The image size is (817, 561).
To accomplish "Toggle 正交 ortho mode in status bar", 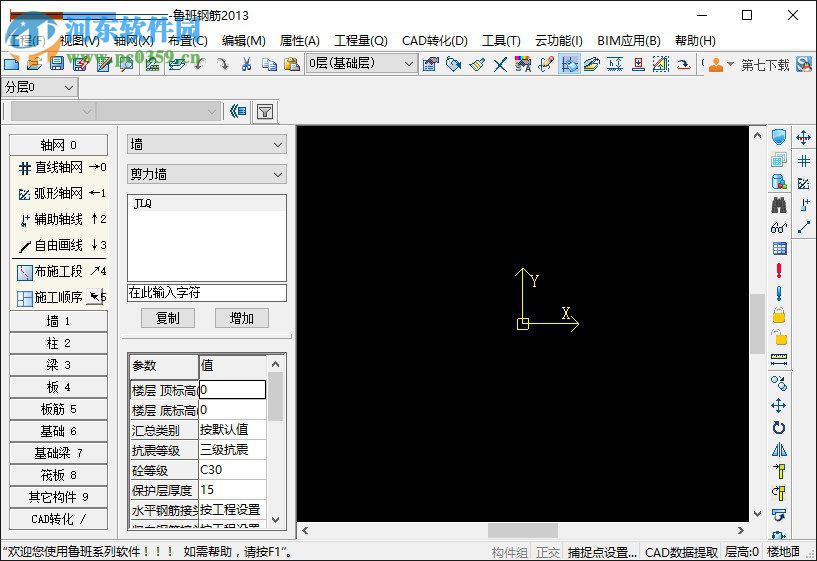I will point(547,552).
